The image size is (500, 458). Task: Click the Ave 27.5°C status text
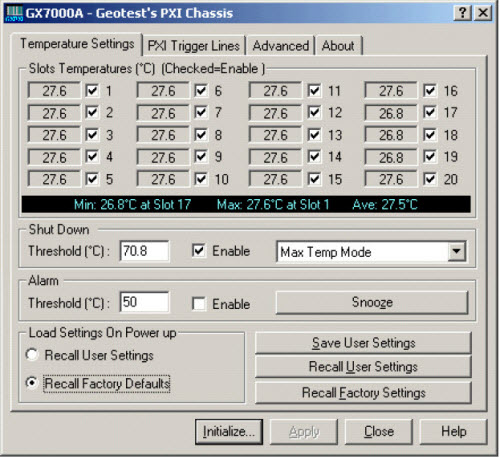(x=385, y=204)
